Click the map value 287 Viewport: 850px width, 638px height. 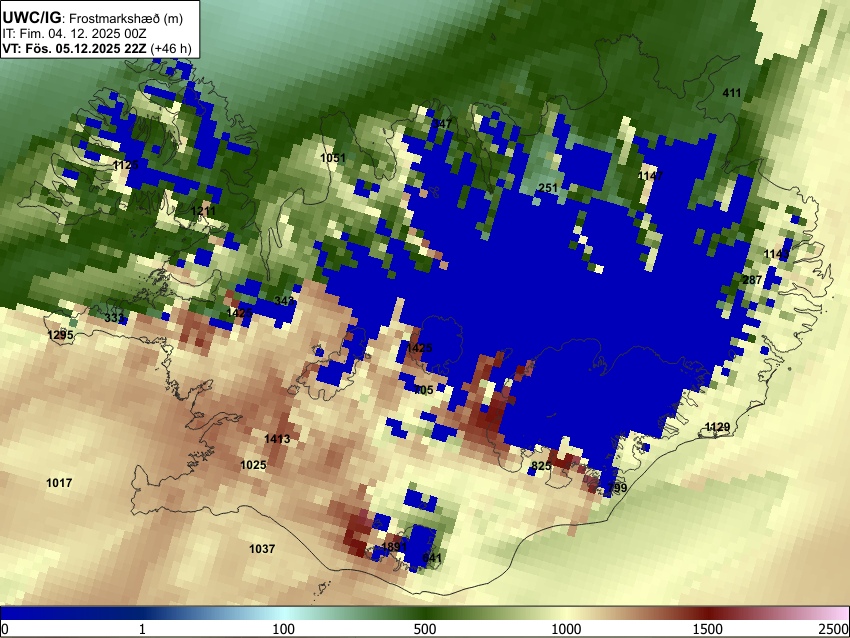(752, 280)
